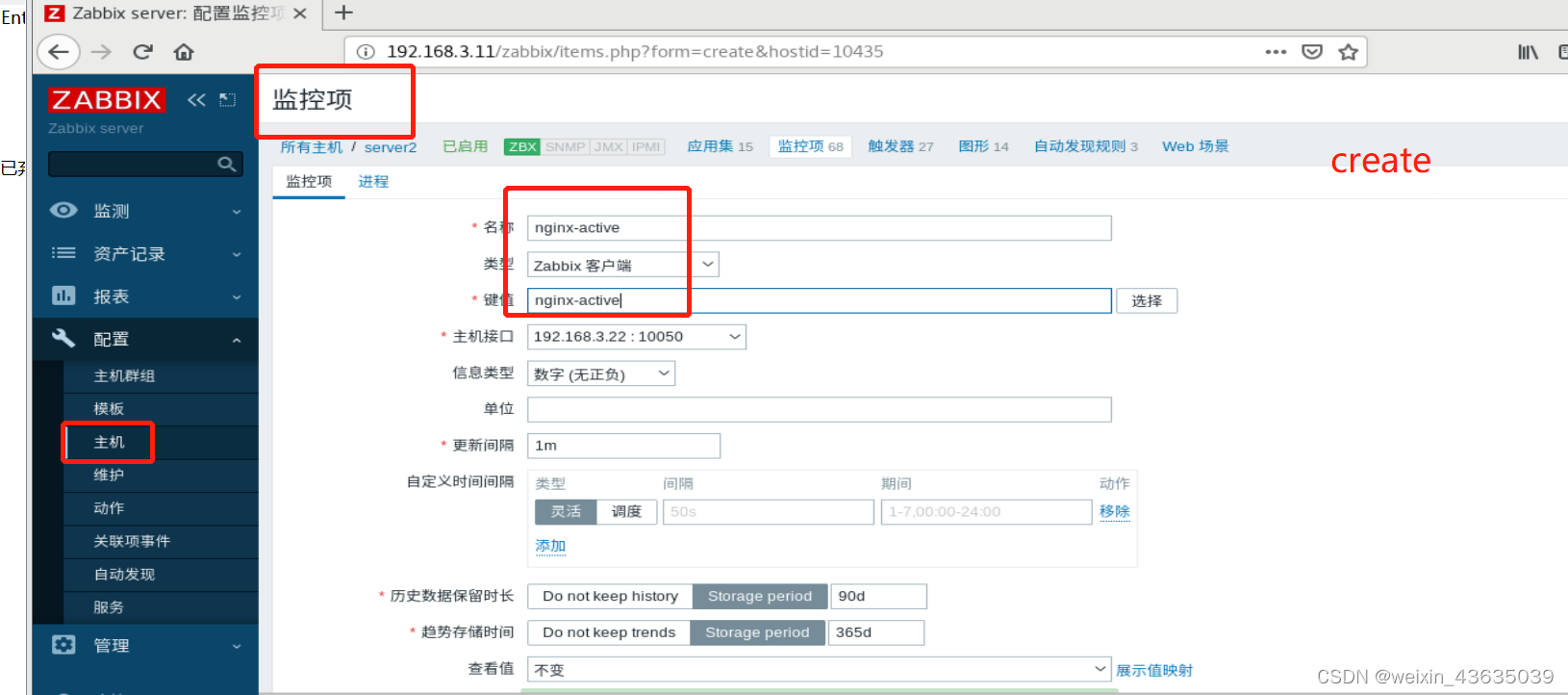Click the 添加 add interval link
The image size is (1568, 695).
tap(550, 546)
